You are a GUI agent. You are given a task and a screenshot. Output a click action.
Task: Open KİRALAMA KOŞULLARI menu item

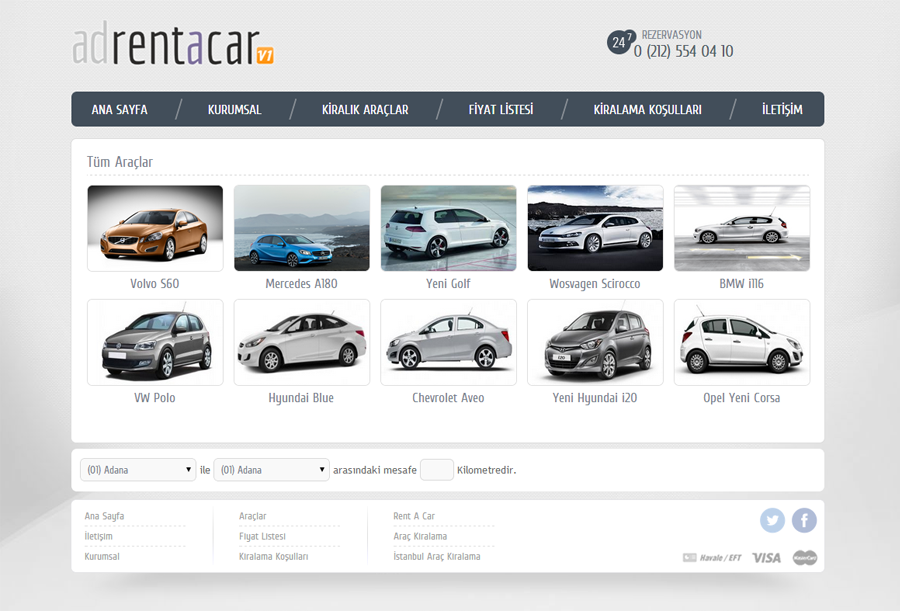point(647,109)
